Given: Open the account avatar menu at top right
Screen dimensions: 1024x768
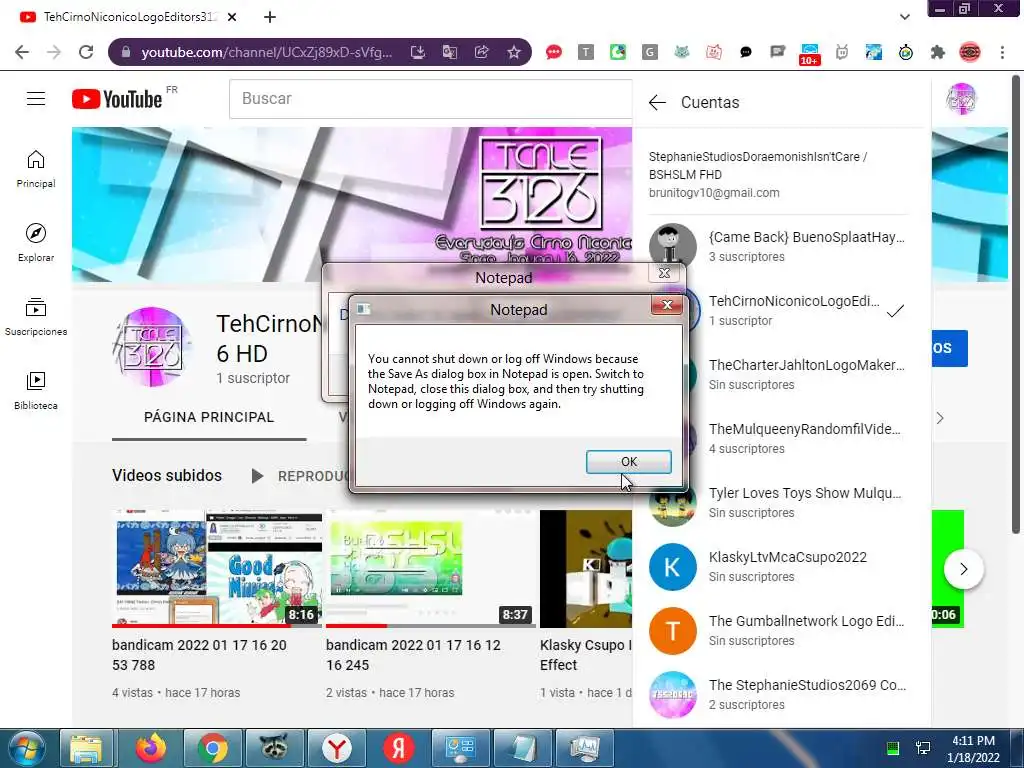Looking at the screenshot, I should click(x=961, y=99).
